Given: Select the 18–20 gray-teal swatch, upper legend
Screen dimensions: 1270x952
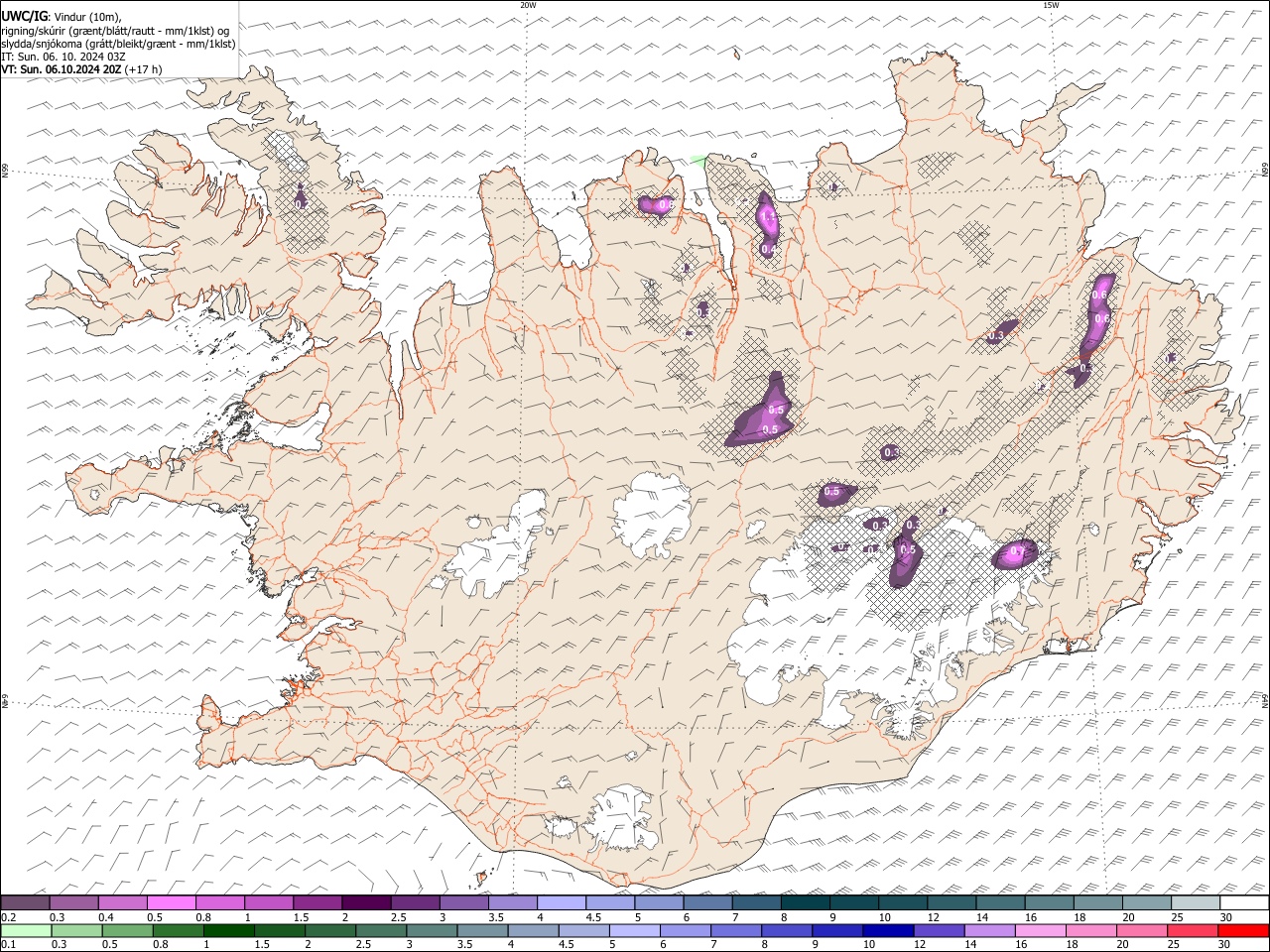Looking at the screenshot, I should coord(1098,903).
